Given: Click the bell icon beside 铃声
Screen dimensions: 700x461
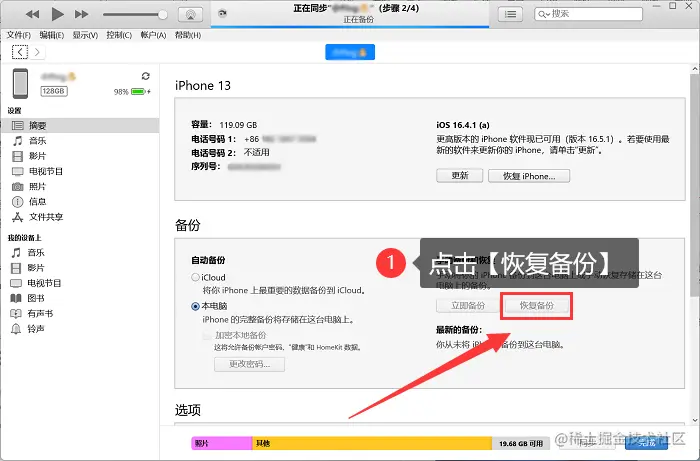Looking at the screenshot, I should click(16, 329).
